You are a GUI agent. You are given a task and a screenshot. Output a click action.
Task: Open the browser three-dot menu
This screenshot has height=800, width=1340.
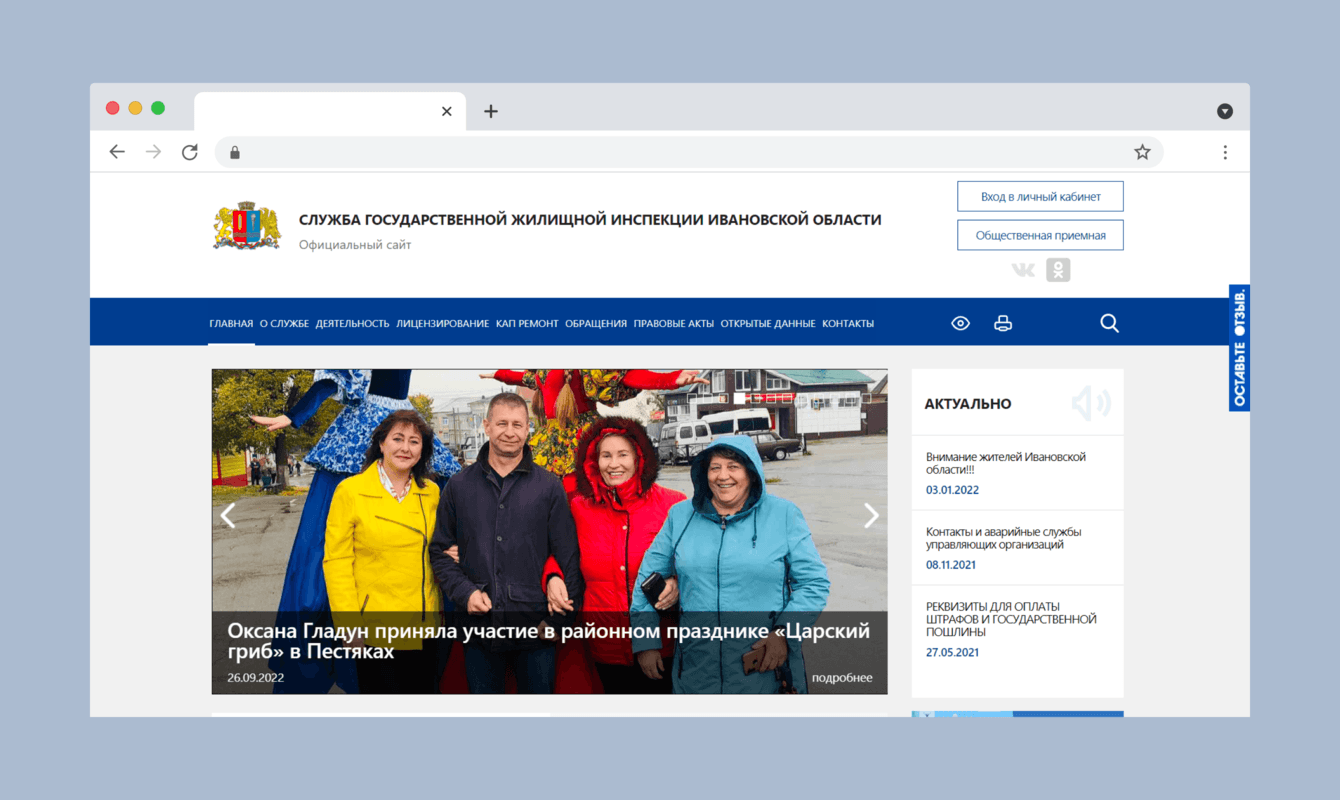point(1225,152)
